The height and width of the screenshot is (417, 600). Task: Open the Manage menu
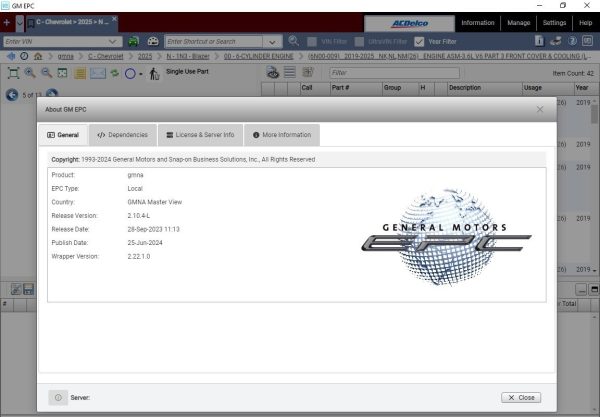518,23
